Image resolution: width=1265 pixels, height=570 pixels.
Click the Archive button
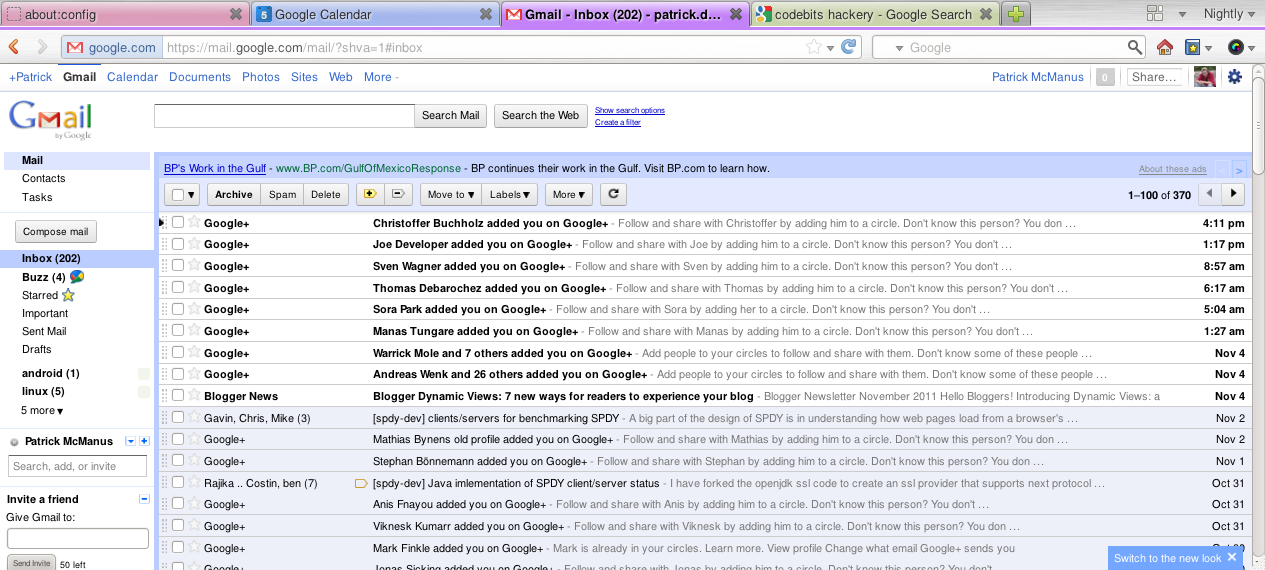pos(234,195)
